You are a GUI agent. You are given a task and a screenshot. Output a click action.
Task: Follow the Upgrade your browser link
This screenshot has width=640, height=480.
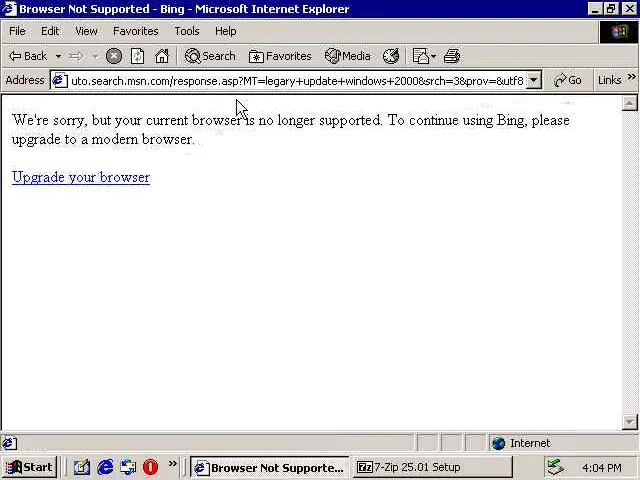pos(81,178)
